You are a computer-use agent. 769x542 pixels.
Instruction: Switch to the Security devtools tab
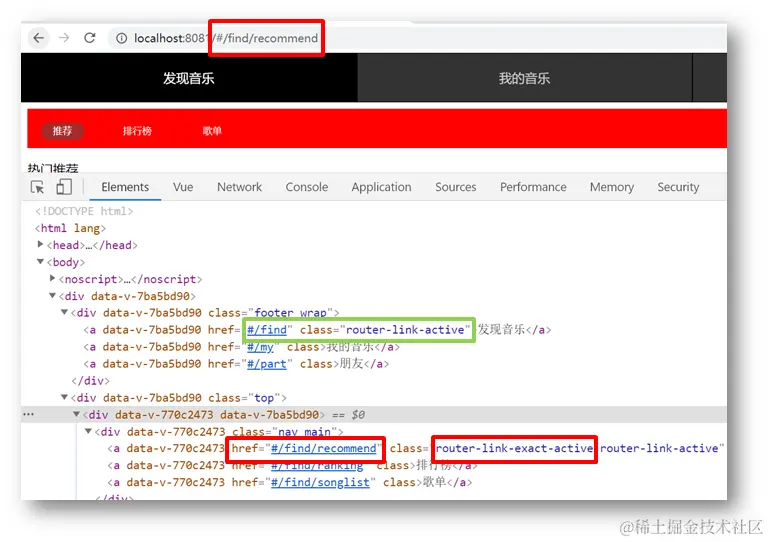[678, 187]
